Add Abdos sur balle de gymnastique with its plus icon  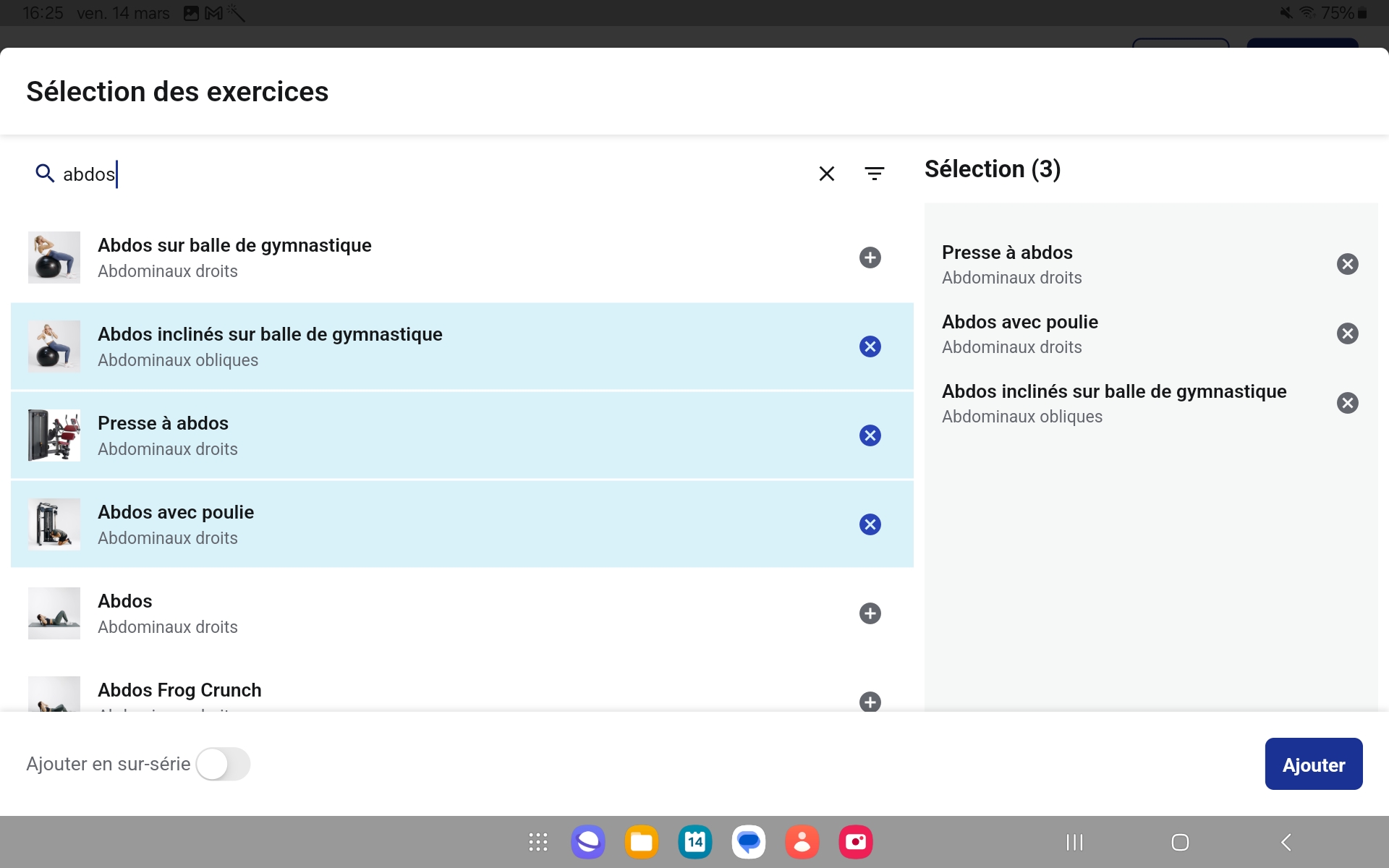[870, 258]
